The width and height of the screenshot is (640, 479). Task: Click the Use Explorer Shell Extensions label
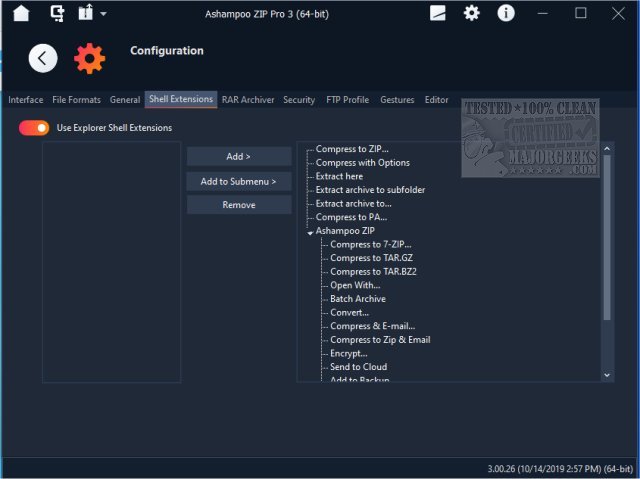114,128
